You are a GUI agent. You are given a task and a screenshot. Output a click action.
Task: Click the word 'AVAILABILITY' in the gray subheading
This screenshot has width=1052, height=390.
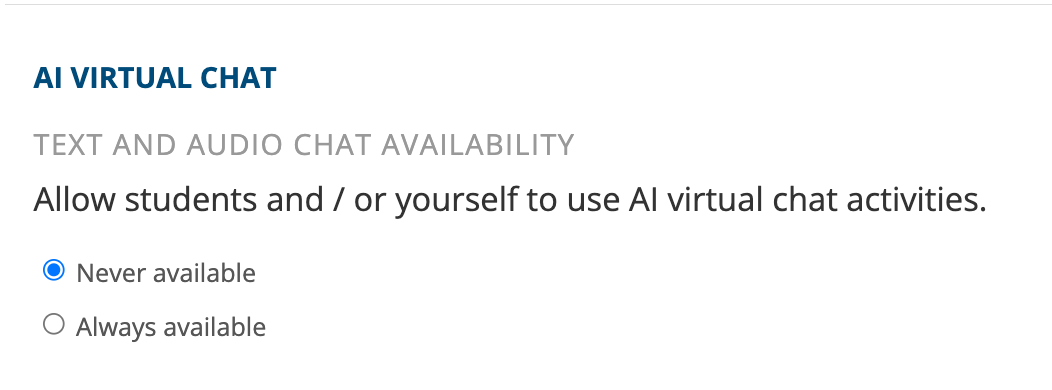point(478,145)
